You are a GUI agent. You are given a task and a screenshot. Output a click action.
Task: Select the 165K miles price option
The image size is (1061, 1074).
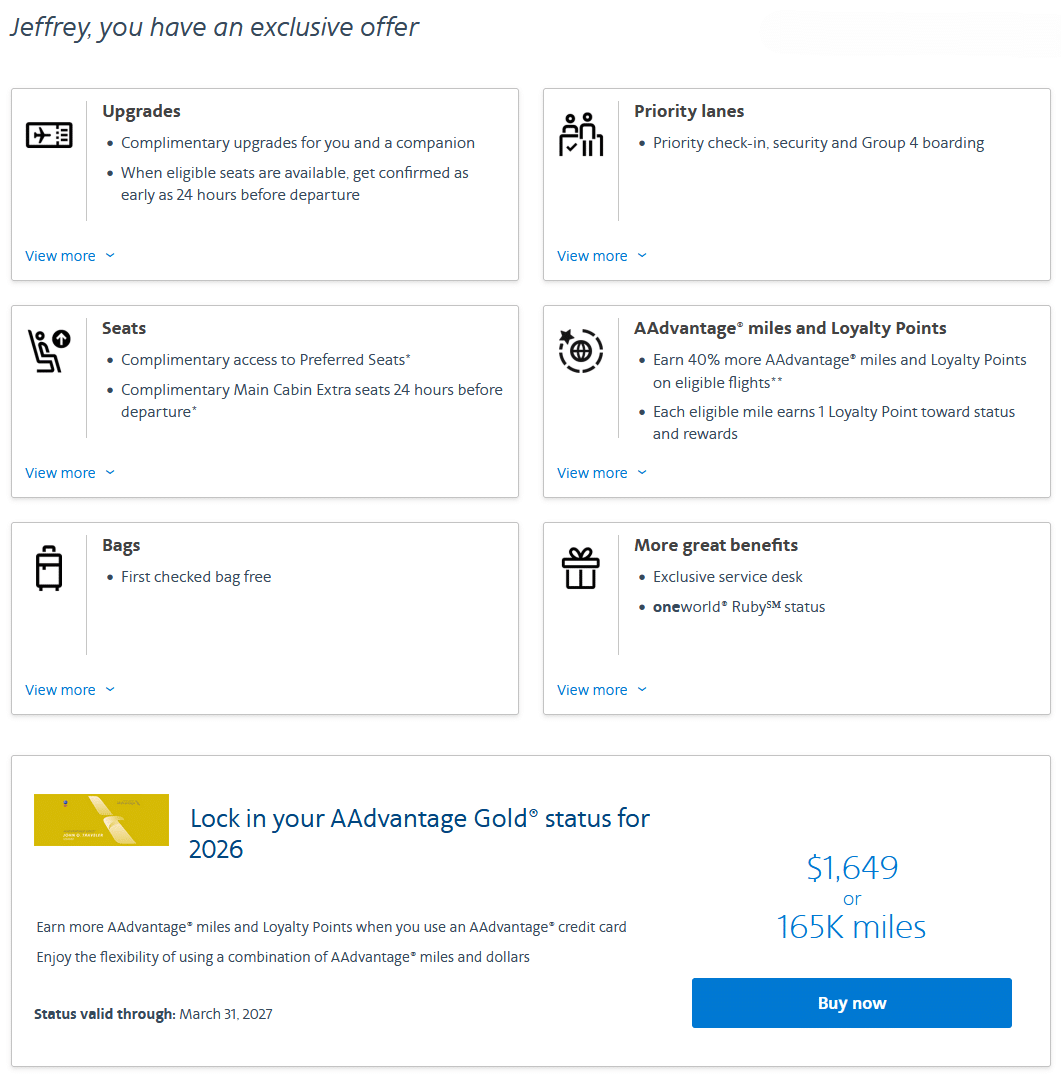(x=851, y=926)
